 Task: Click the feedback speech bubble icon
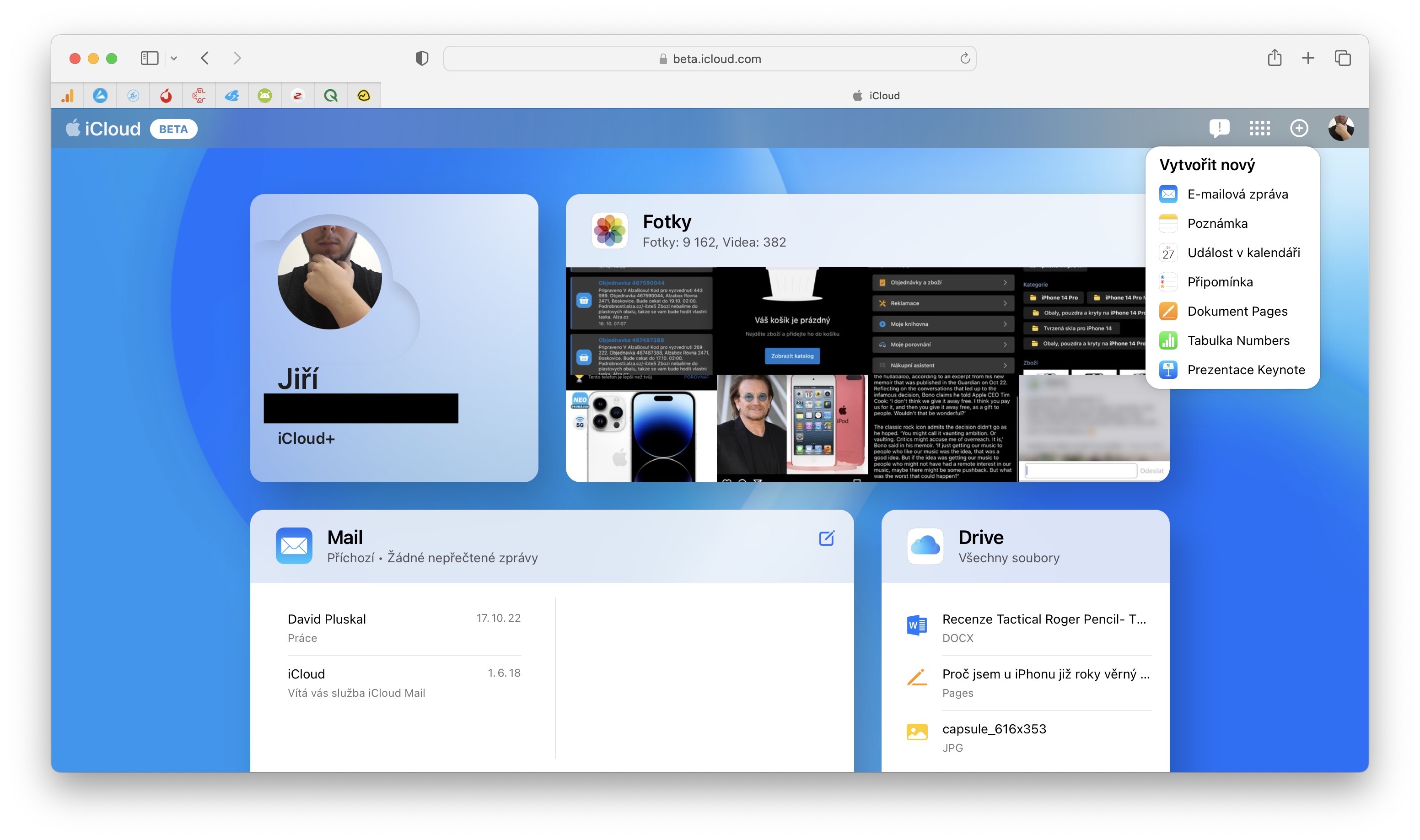[x=1219, y=129]
